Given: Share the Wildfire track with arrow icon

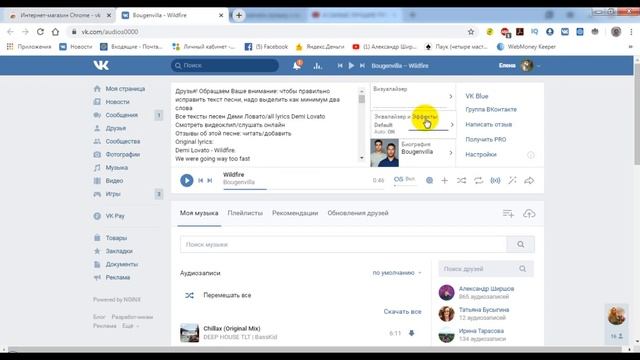Looking at the screenshot, I should point(529,180).
